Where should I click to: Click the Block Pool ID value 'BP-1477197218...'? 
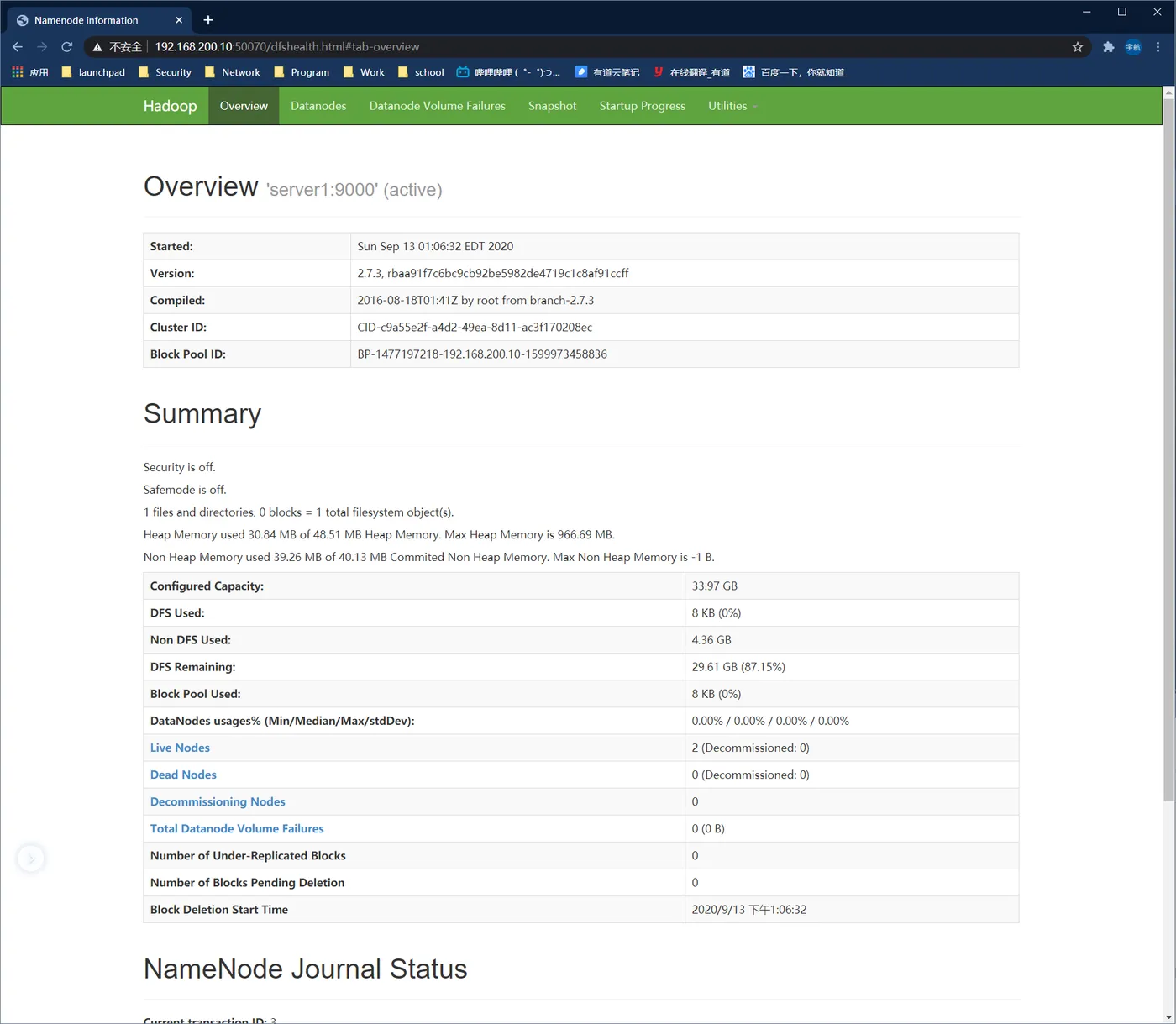tap(482, 354)
